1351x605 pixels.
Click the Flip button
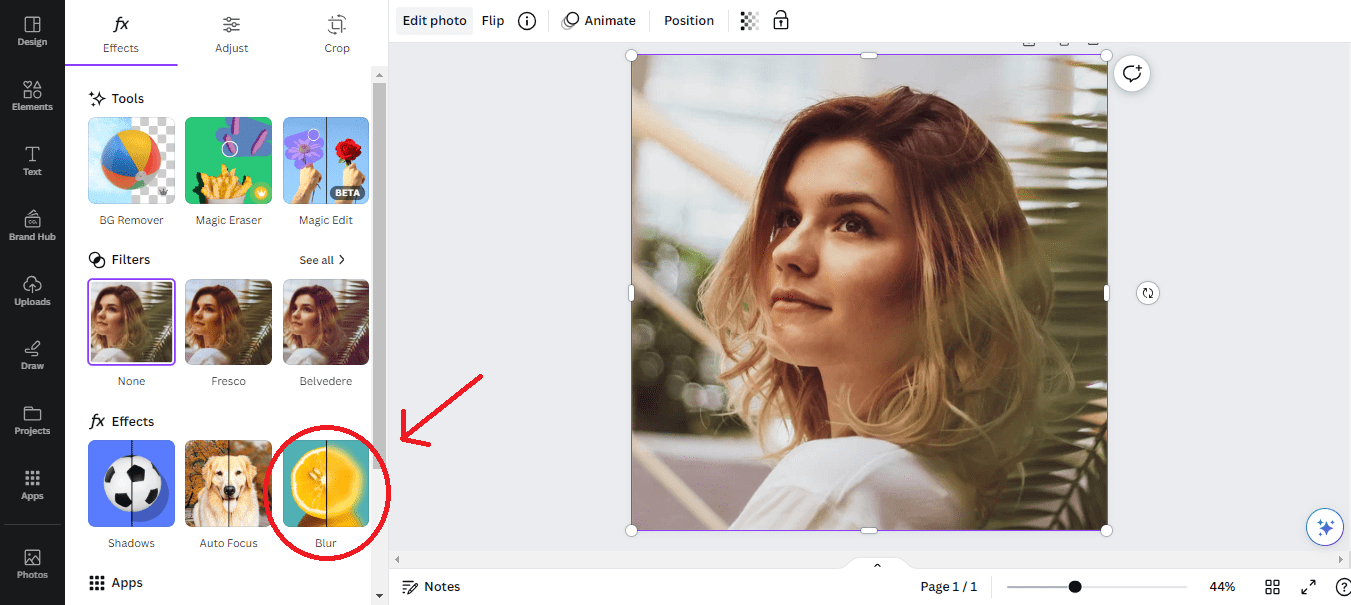point(492,20)
